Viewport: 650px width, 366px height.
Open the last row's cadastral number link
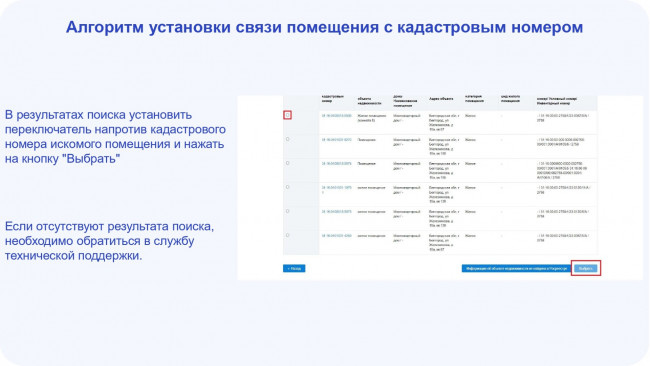click(x=337, y=236)
